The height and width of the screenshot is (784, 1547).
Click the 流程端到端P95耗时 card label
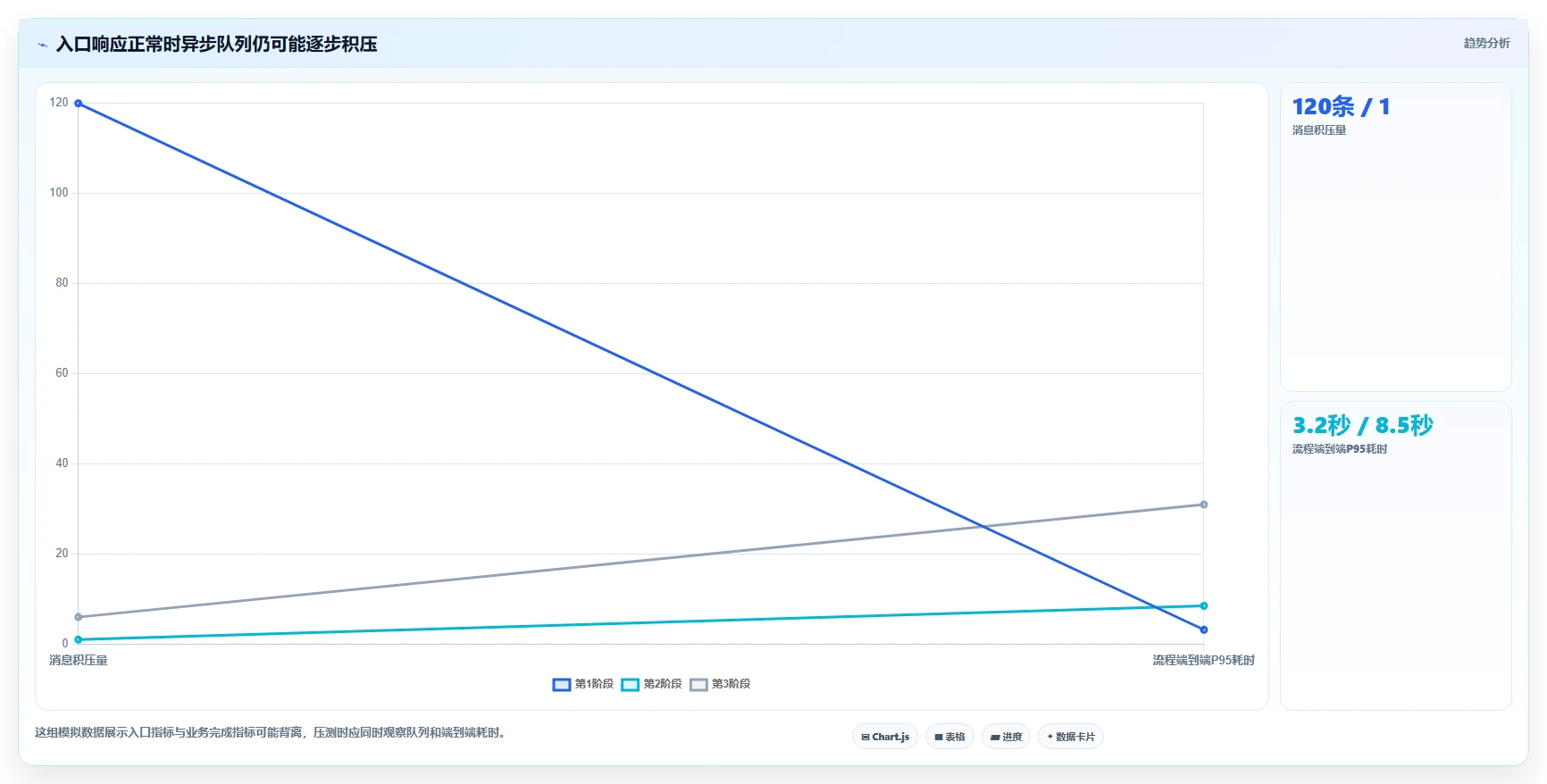1340,449
